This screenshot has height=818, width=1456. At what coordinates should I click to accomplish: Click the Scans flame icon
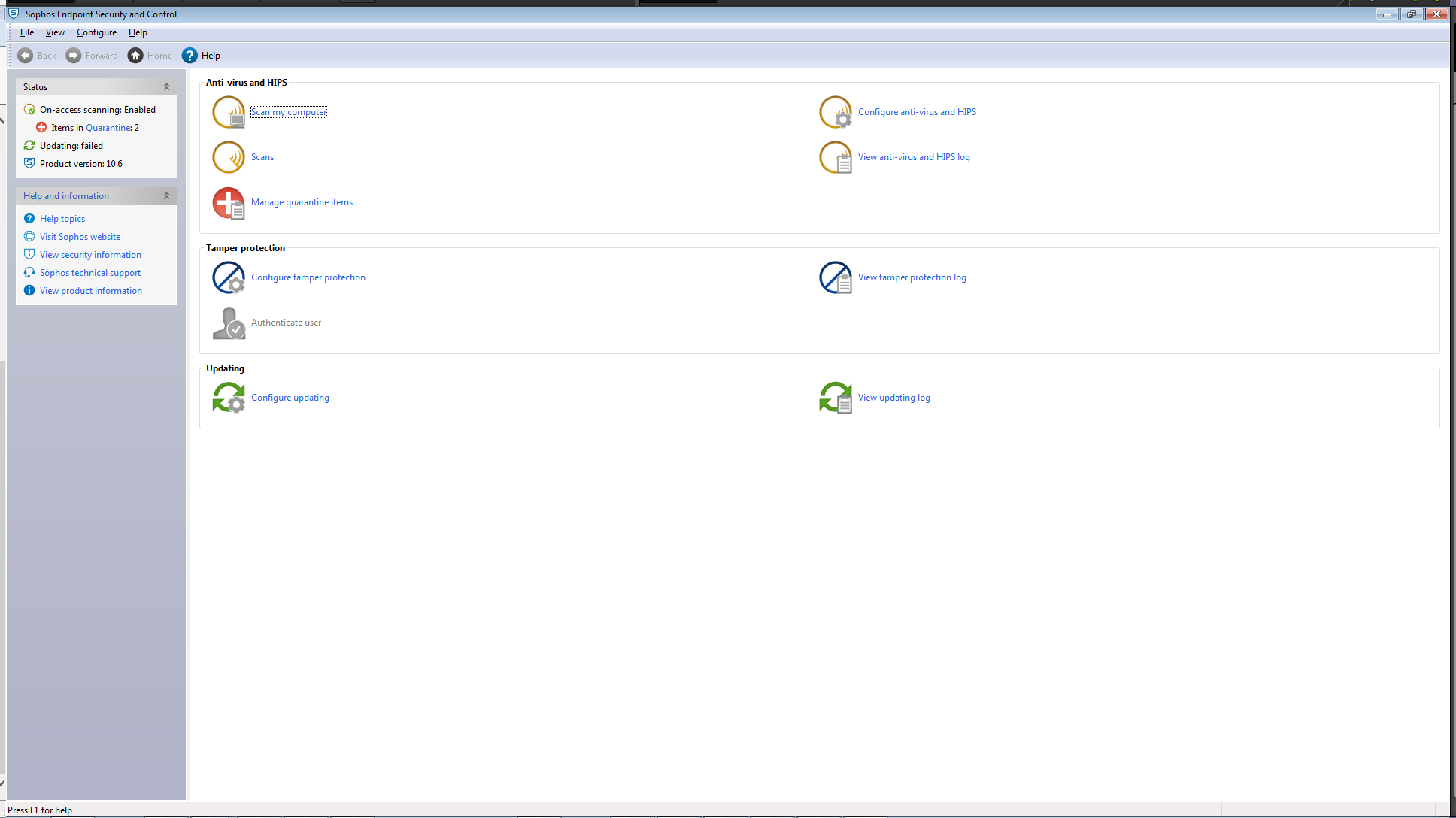[229, 157]
